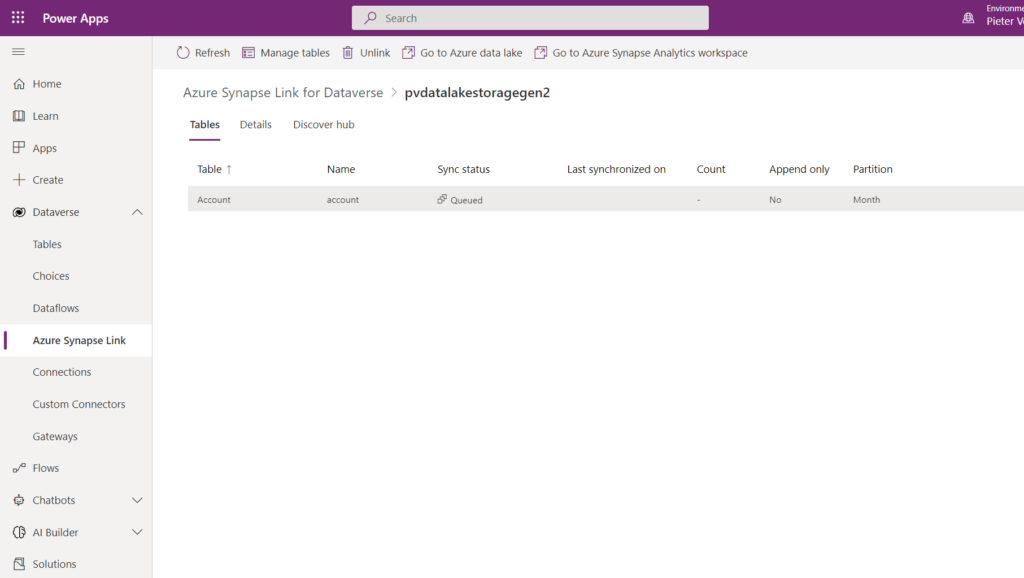Click in the Search input field
Screen dimensions: 1024x578
530,18
